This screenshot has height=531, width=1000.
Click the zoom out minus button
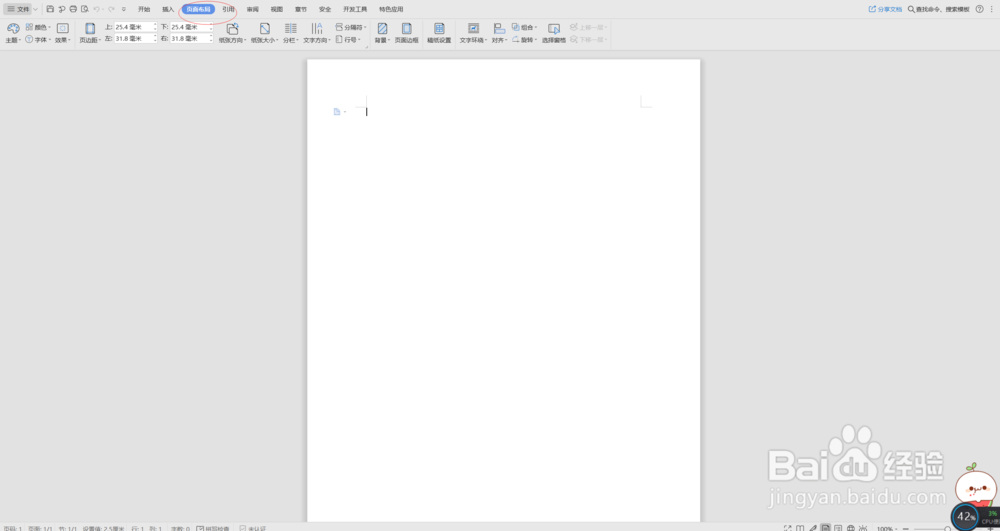pos(906,528)
